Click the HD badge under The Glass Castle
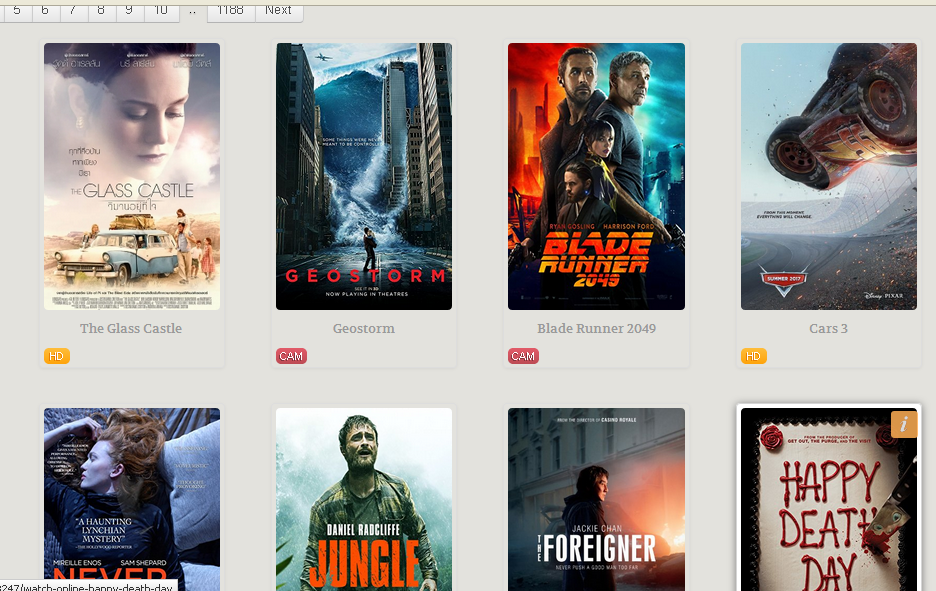936x591 pixels. [x=57, y=356]
